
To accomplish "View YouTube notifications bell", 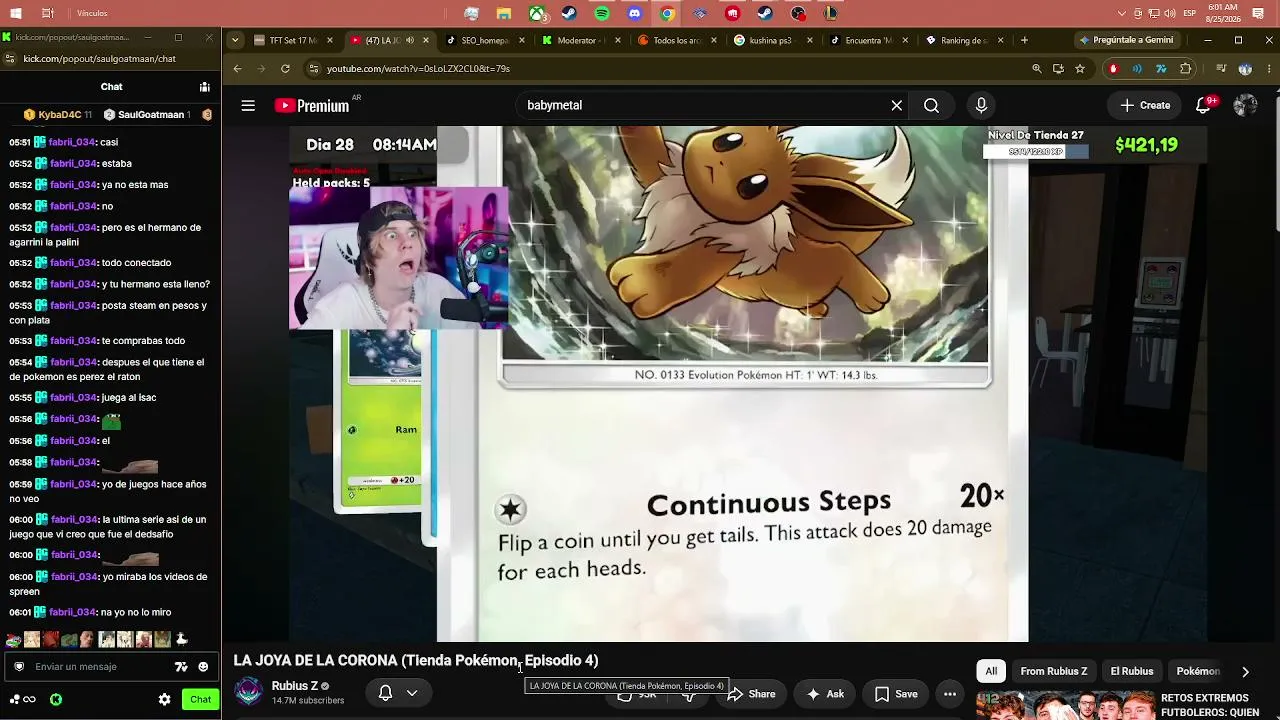I will coord(1203,105).
